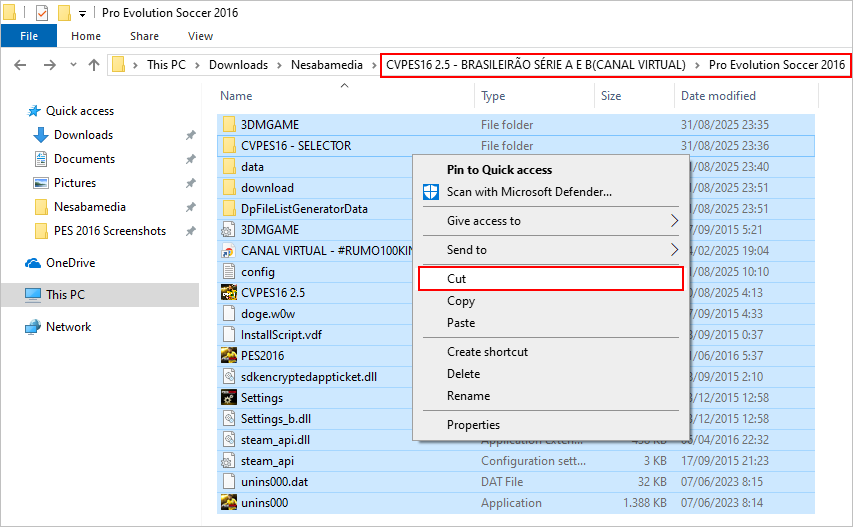Viewport: 853px width, 527px height.
Task: Expand the Give access to submenu arrow
Action: click(x=674, y=221)
